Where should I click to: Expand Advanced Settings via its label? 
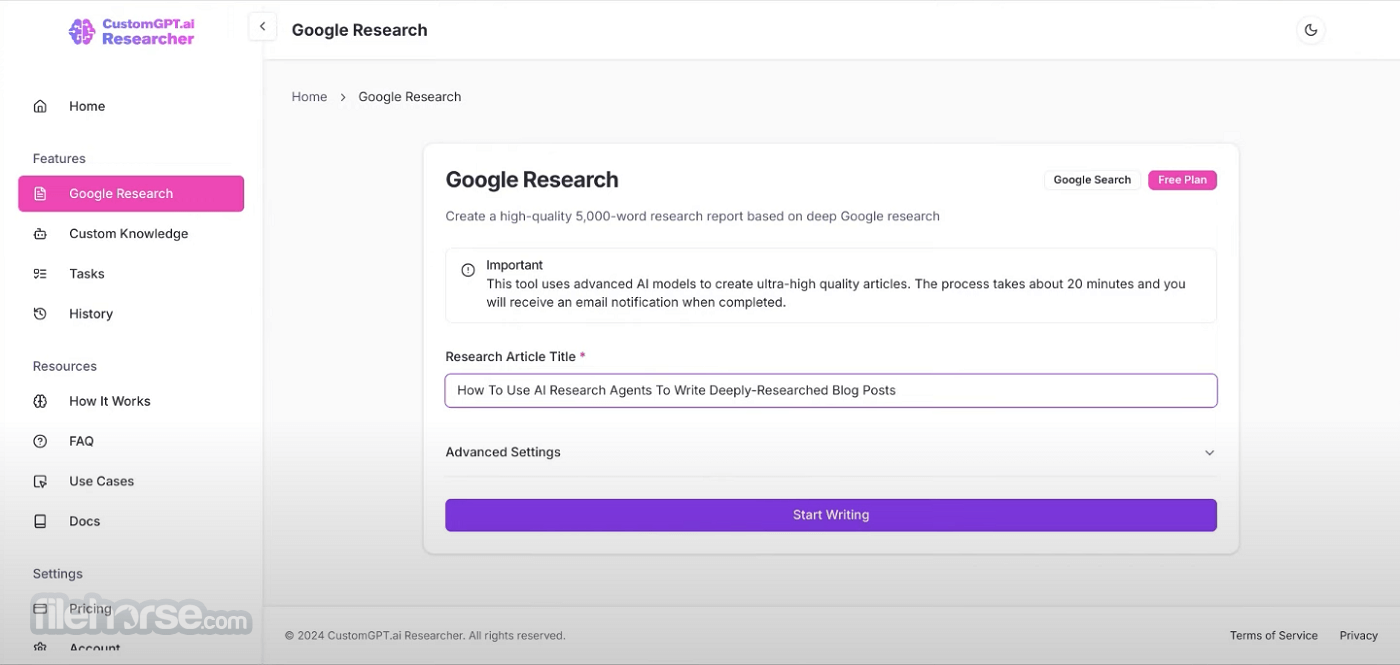coord(503,452)
